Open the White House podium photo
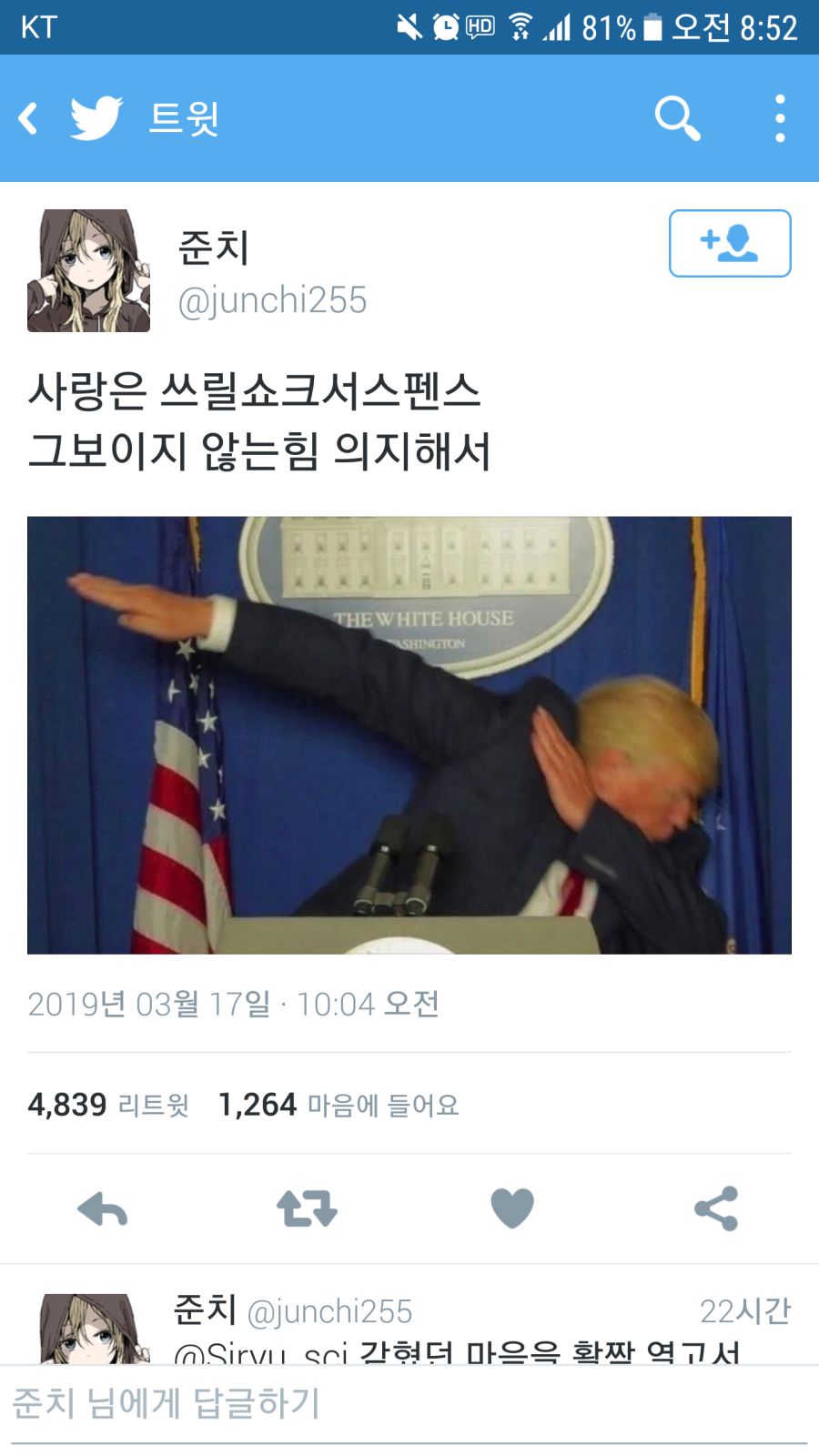This screenshot has height=1456, width=819. 409,735
